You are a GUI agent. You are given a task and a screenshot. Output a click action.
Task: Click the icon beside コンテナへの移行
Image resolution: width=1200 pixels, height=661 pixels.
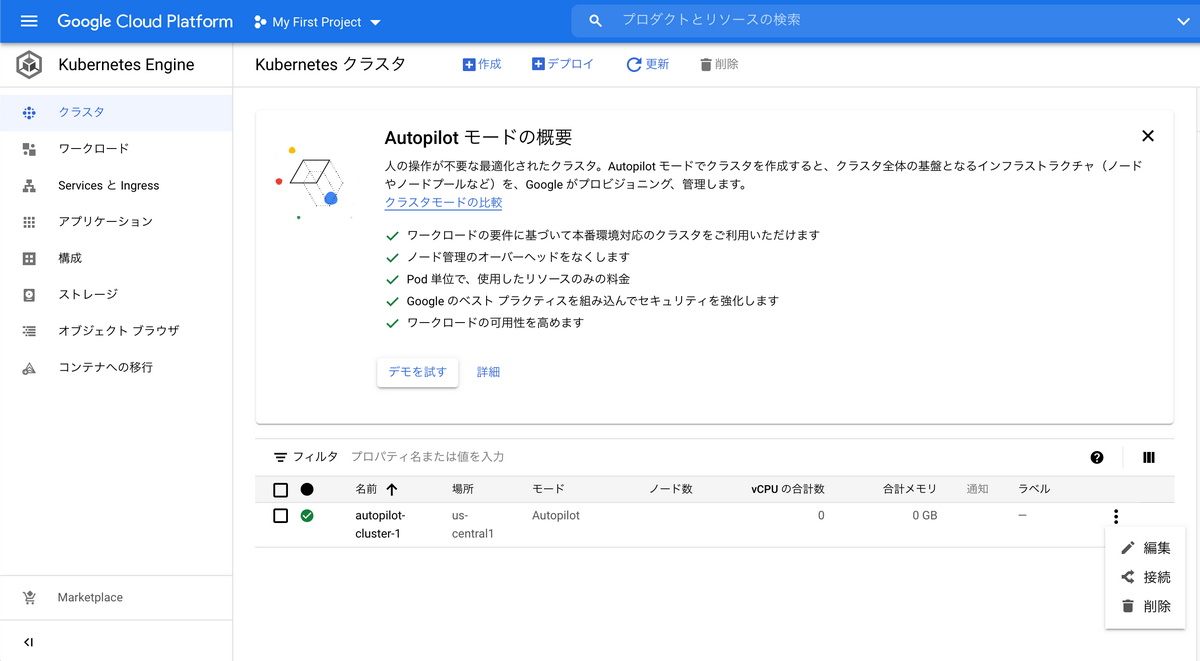click(29, 368)
